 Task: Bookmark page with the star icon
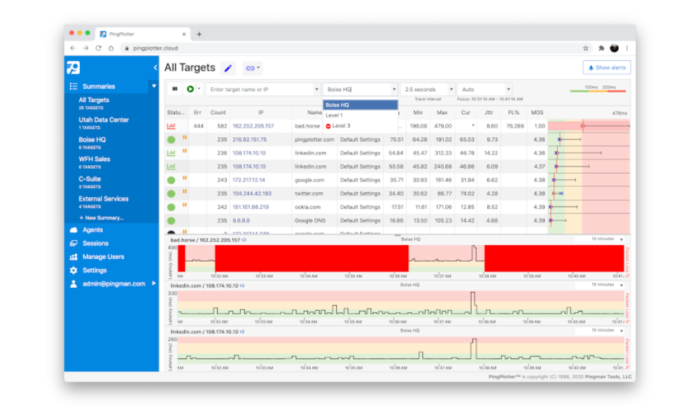pyautogui.click(x=585, y=48)
